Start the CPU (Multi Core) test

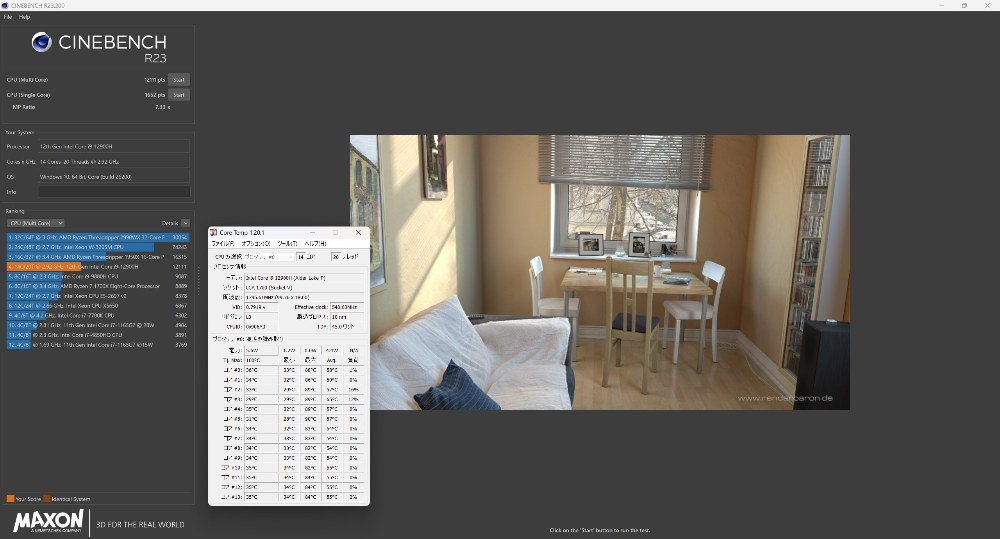pos(179,80)
